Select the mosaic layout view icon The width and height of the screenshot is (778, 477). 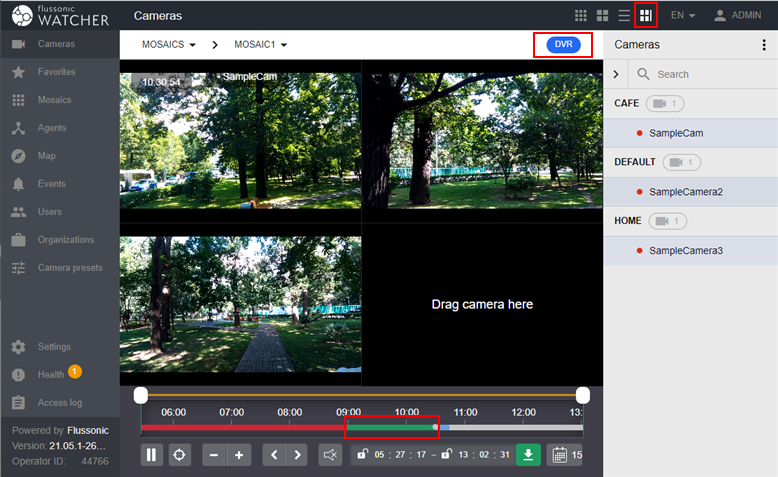(646, 15)
